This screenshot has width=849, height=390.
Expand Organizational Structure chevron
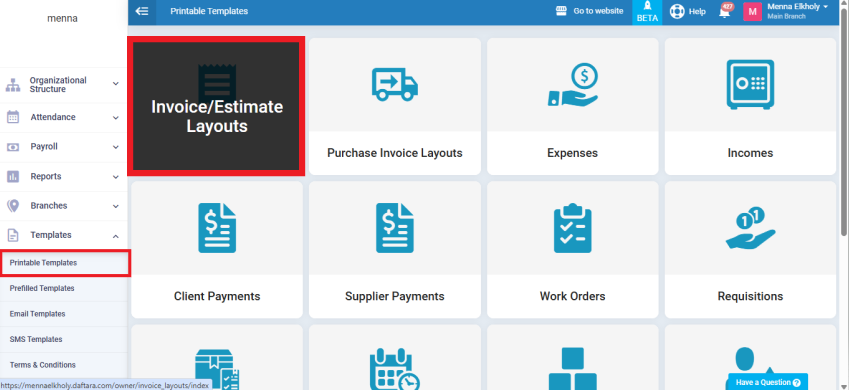click(115, 84)
